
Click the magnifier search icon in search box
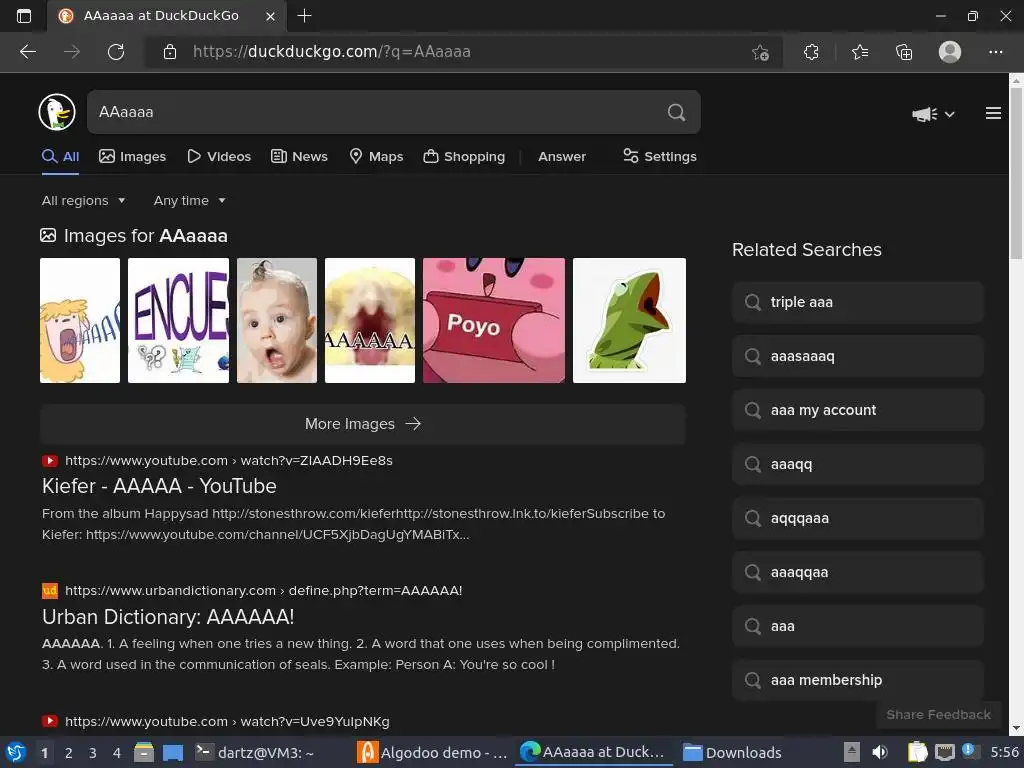[677, 112]
